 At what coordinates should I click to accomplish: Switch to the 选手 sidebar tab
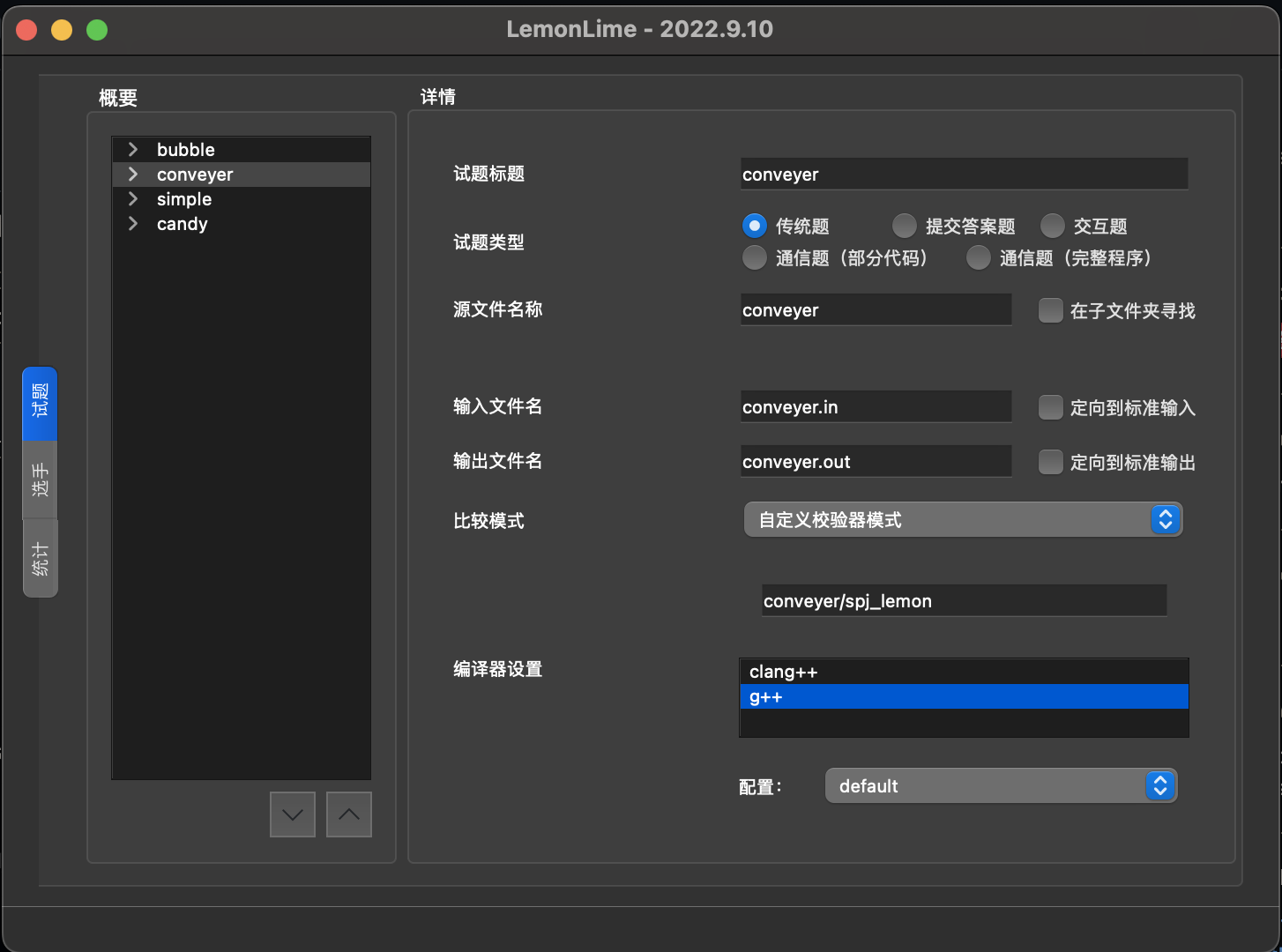[40, 479]
